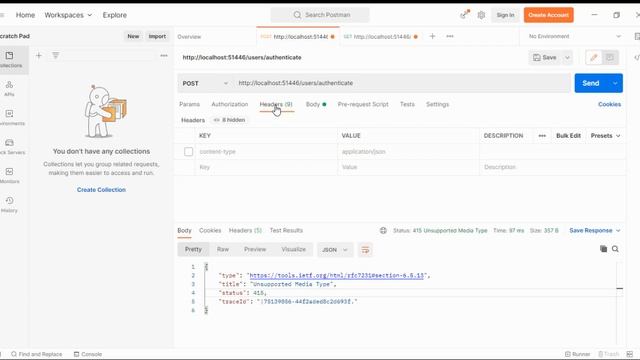Click the Create Account button
This screenshot has height=360, width=640.
point(549,15)
